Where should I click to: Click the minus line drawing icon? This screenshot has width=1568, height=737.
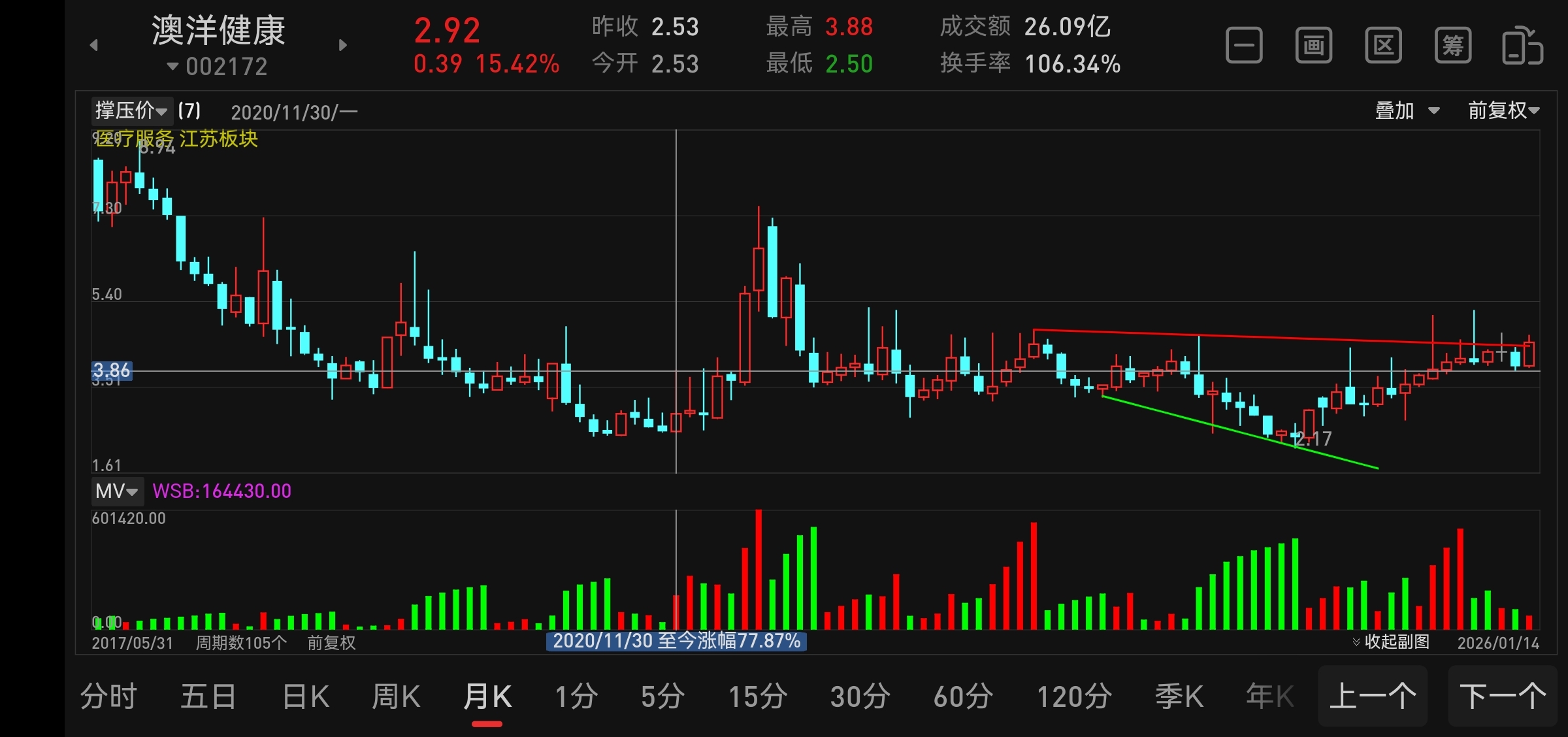[x=1244, y=46]
